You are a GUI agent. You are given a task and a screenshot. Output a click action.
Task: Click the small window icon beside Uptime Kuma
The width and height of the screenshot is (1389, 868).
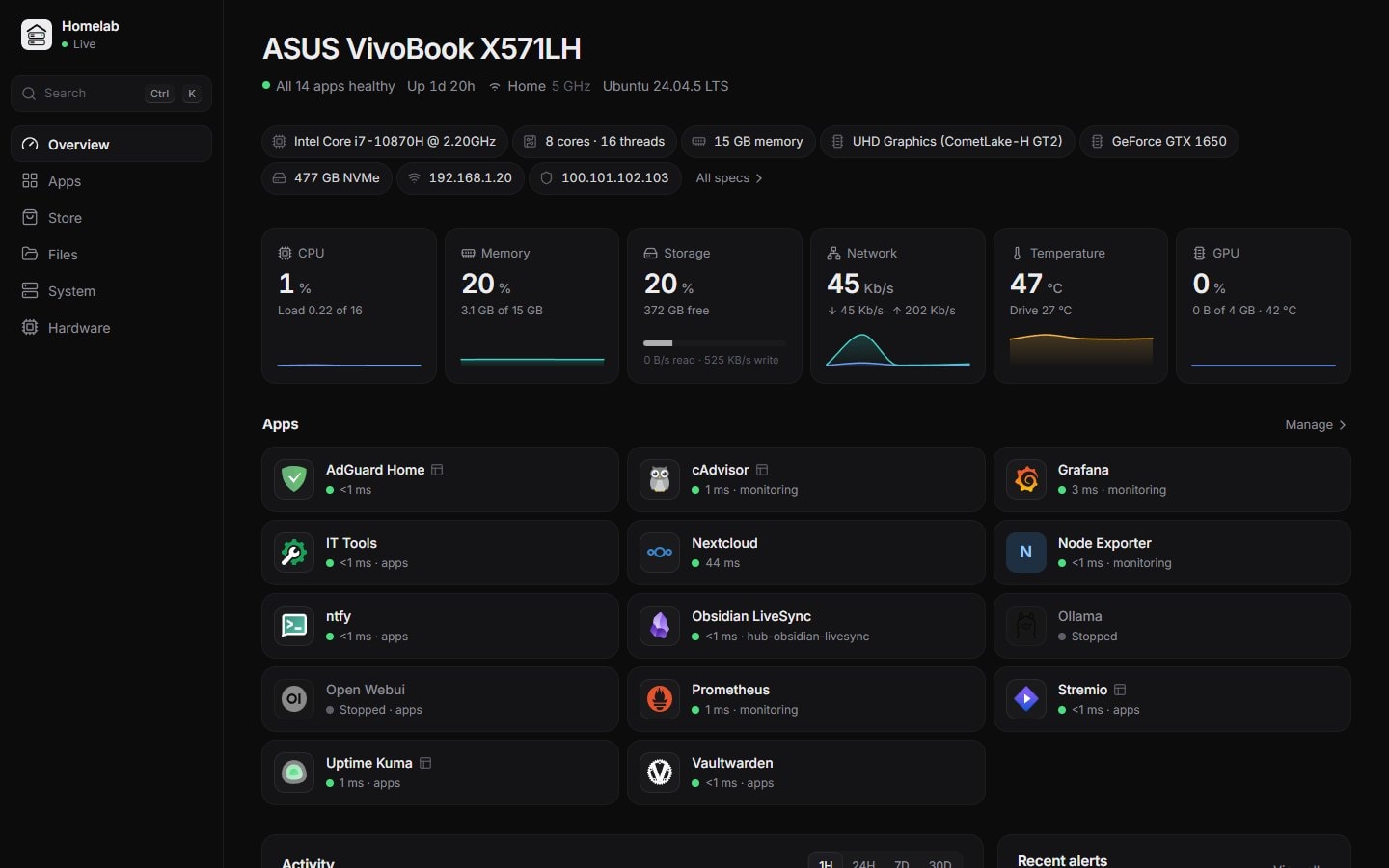(x=425, y=763)
